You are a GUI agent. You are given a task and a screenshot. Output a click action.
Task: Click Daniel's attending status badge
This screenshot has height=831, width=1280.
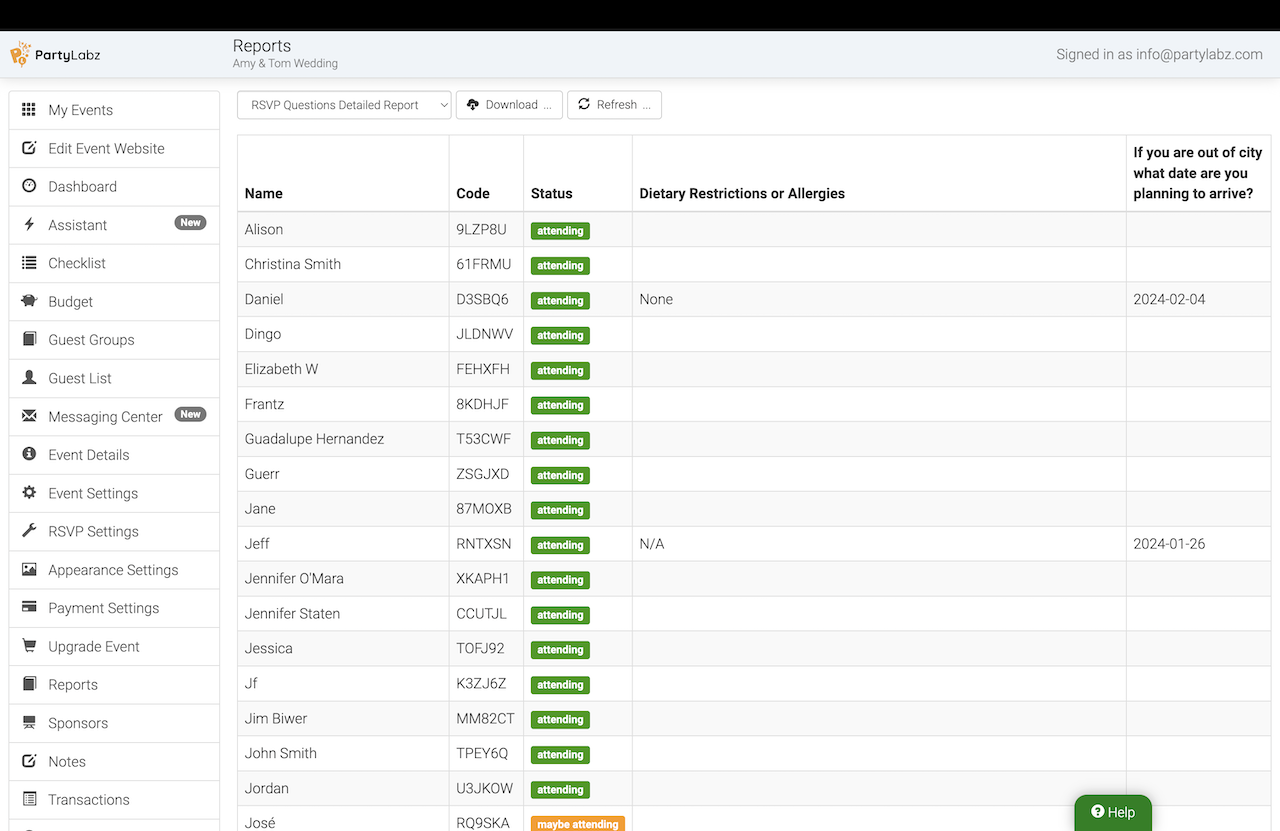click(x=560, y=300)
